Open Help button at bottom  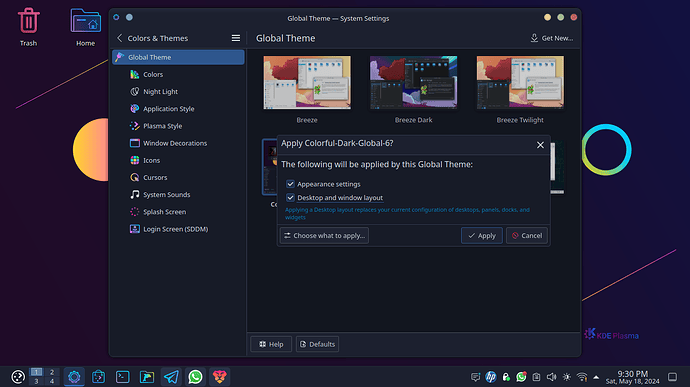pos(271,344)
